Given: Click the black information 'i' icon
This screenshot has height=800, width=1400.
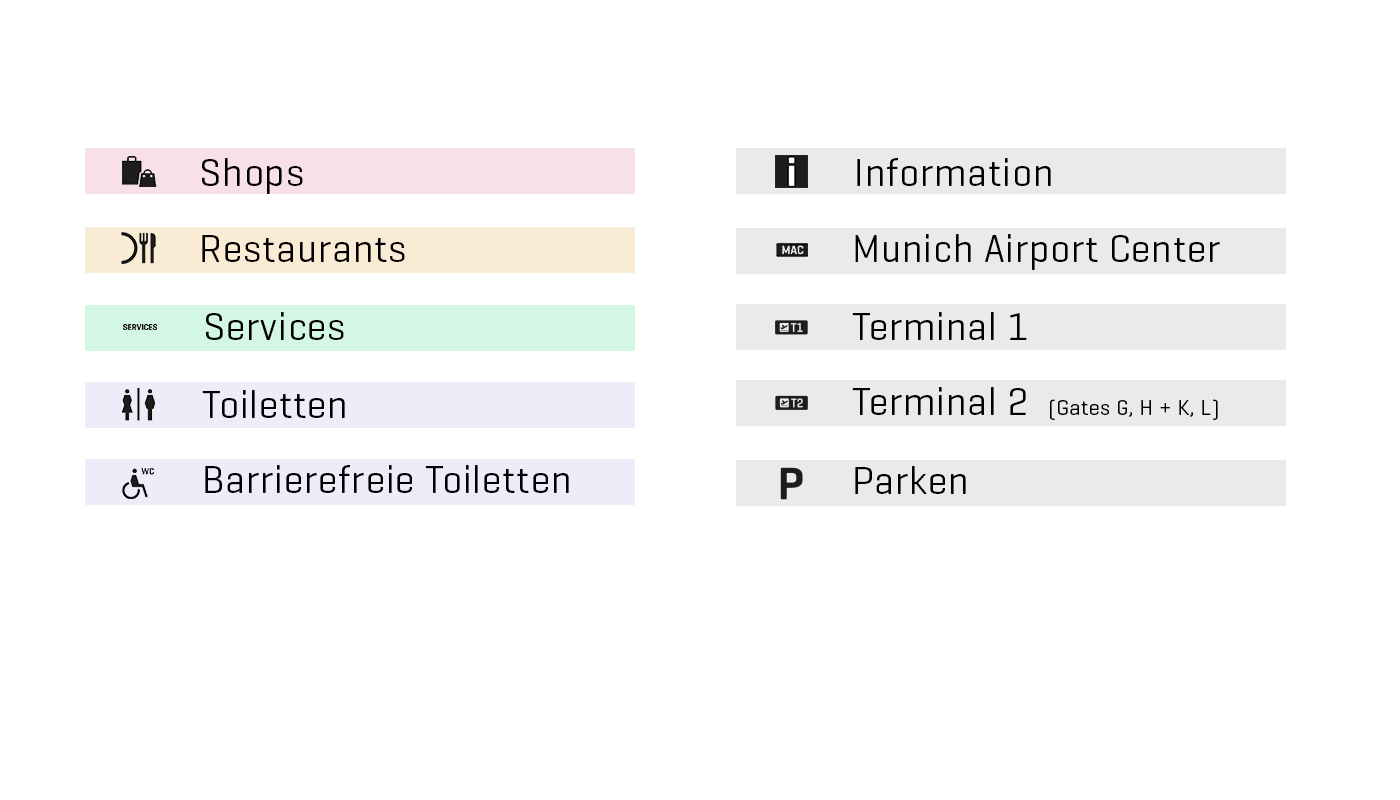Looking at the screenshot, I should (791, 172).
